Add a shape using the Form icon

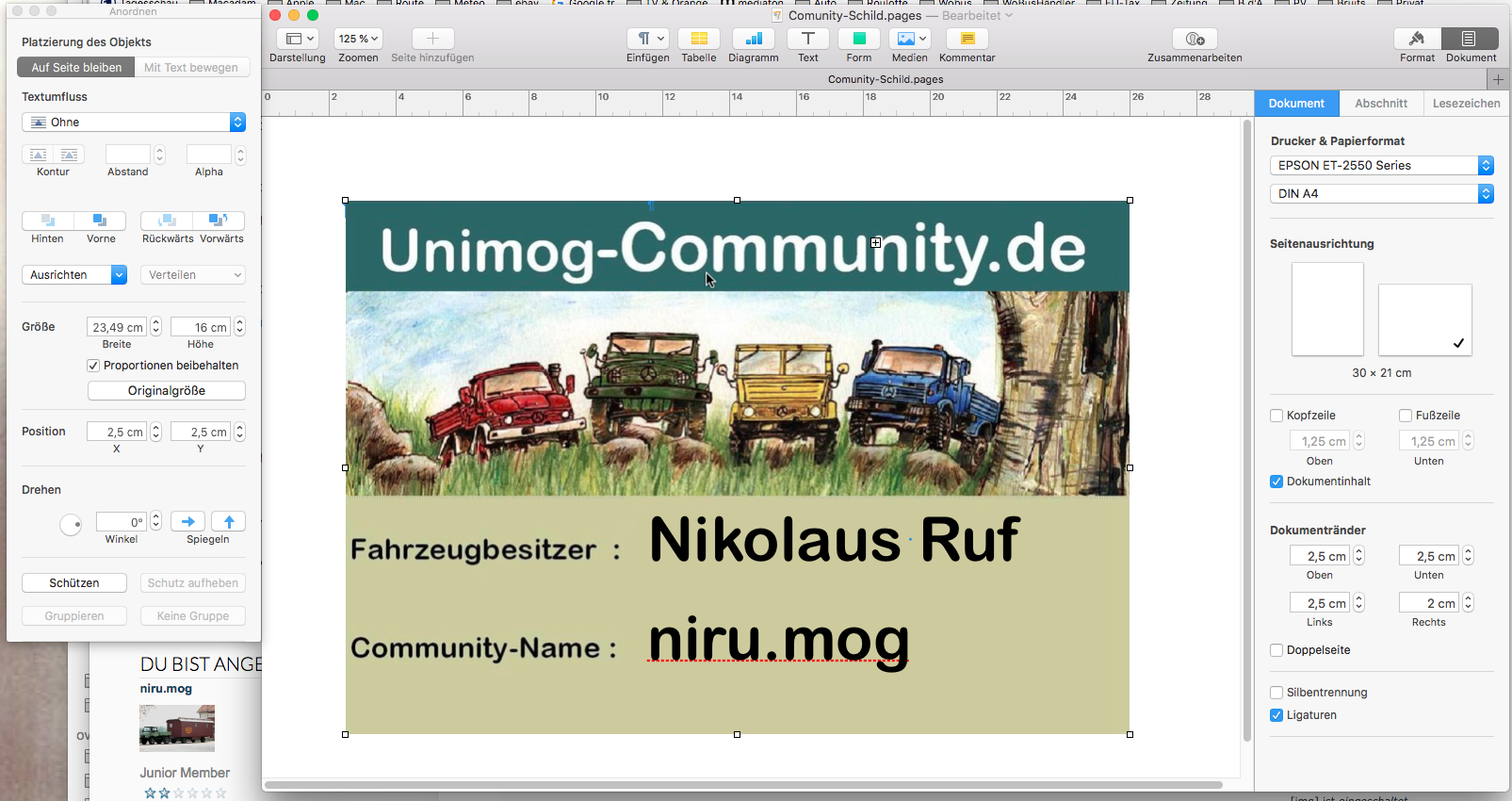pyautogui.click(x=859, y=39)
